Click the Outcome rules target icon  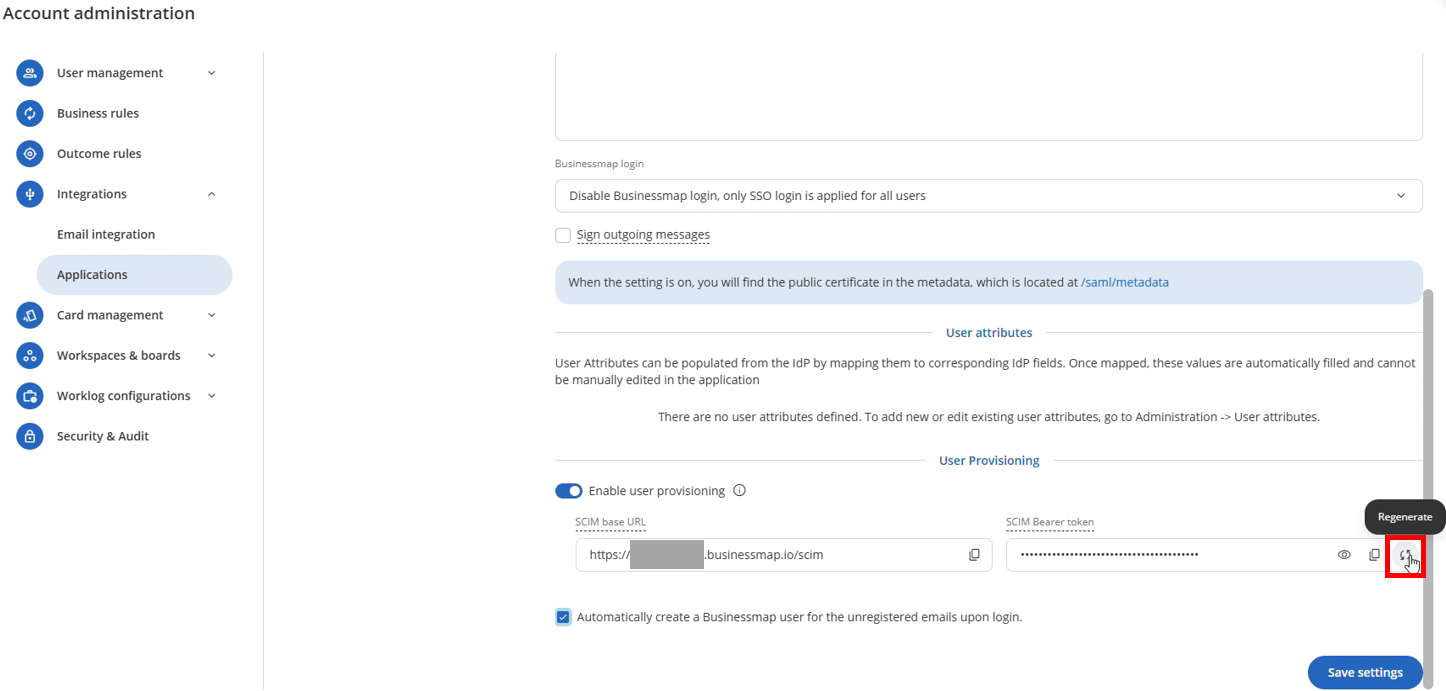(30, 154)
